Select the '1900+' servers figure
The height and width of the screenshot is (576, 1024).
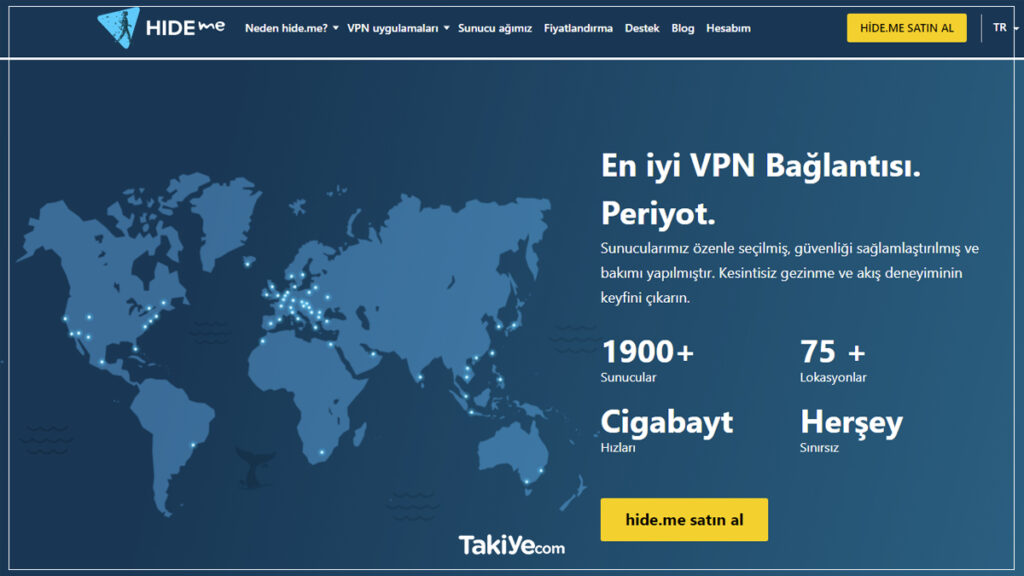pyautogui.click(x=647, y=351)
